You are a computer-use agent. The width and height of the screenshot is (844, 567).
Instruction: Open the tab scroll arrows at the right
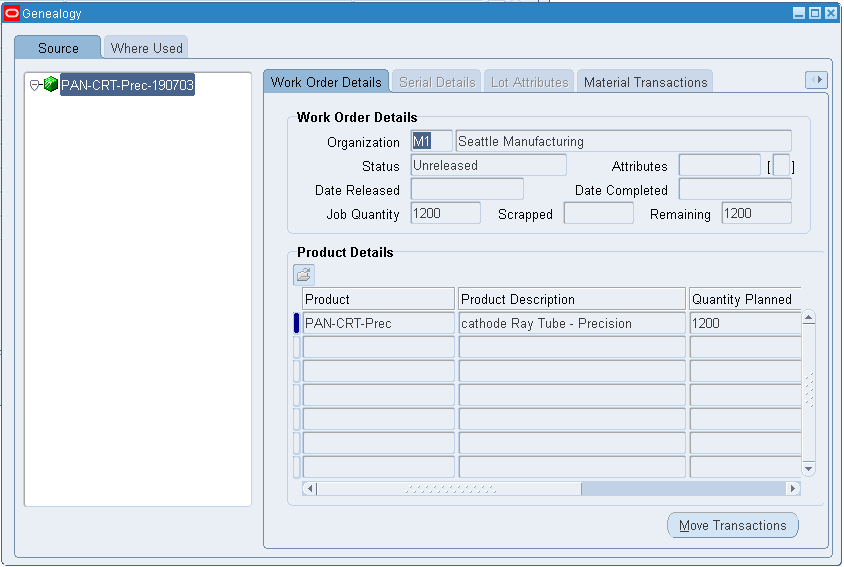coord(816,80)
